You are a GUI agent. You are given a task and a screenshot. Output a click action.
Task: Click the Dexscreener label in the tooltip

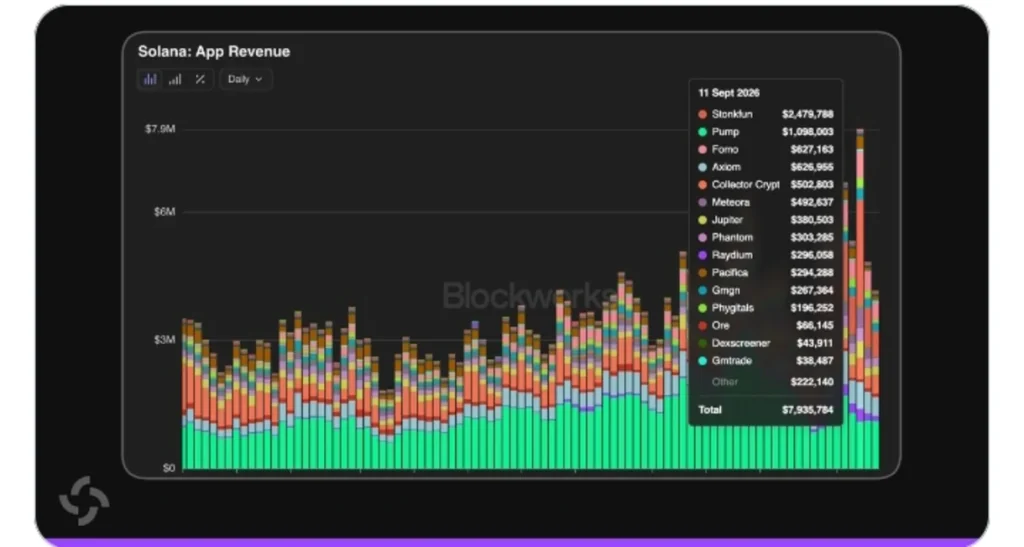point(741,343)
